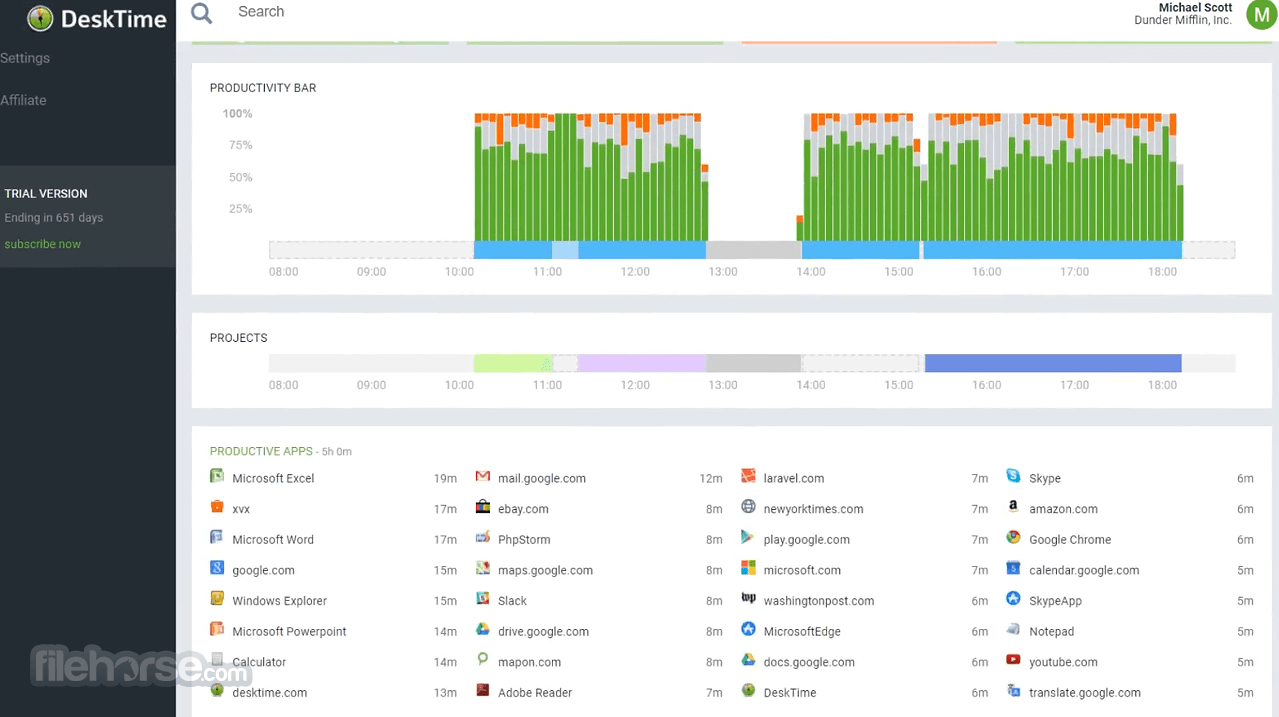Click the TRIAL VERSION label

[46, 194]
